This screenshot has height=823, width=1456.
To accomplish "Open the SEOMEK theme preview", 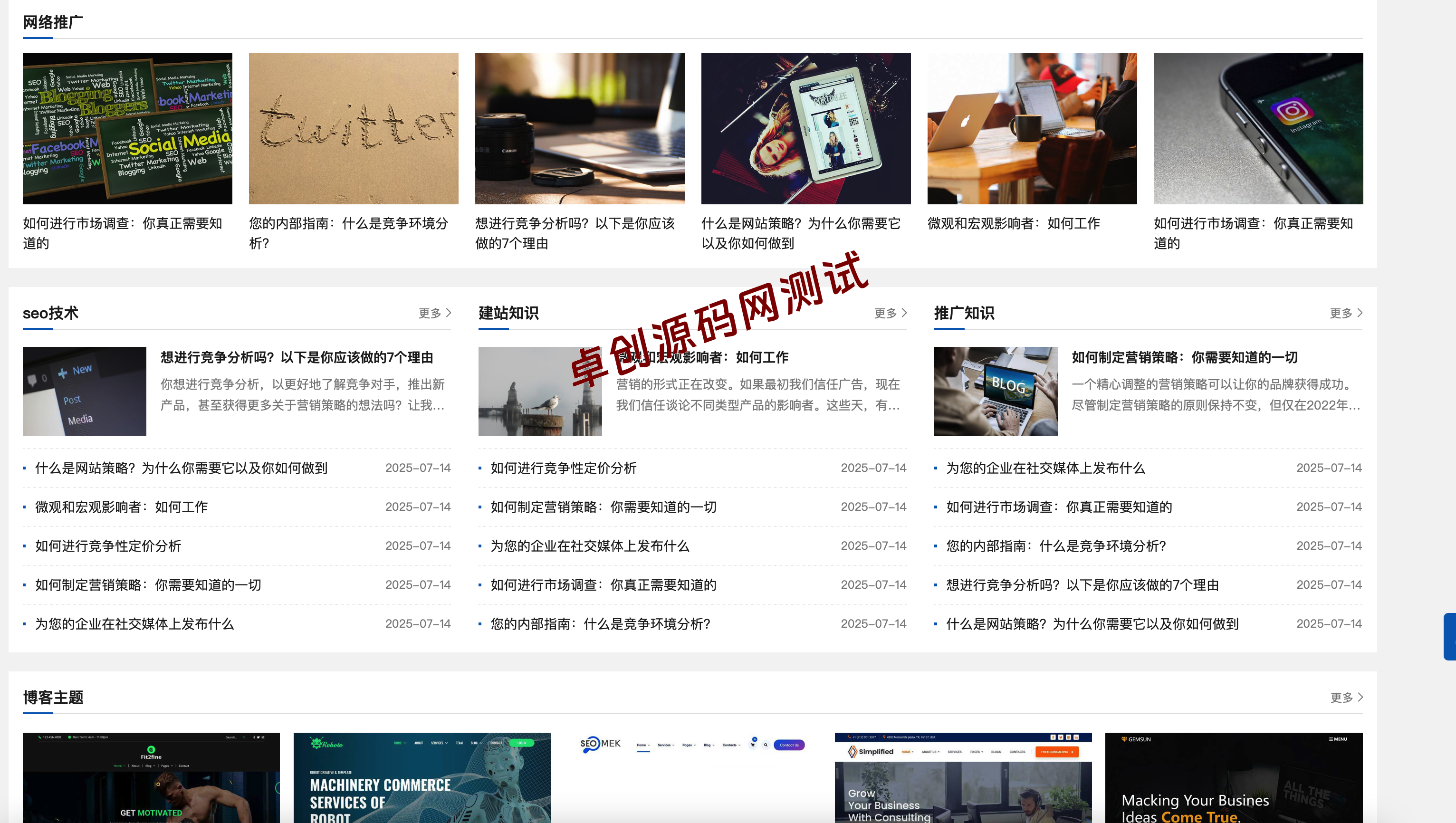I will (692, 778).
